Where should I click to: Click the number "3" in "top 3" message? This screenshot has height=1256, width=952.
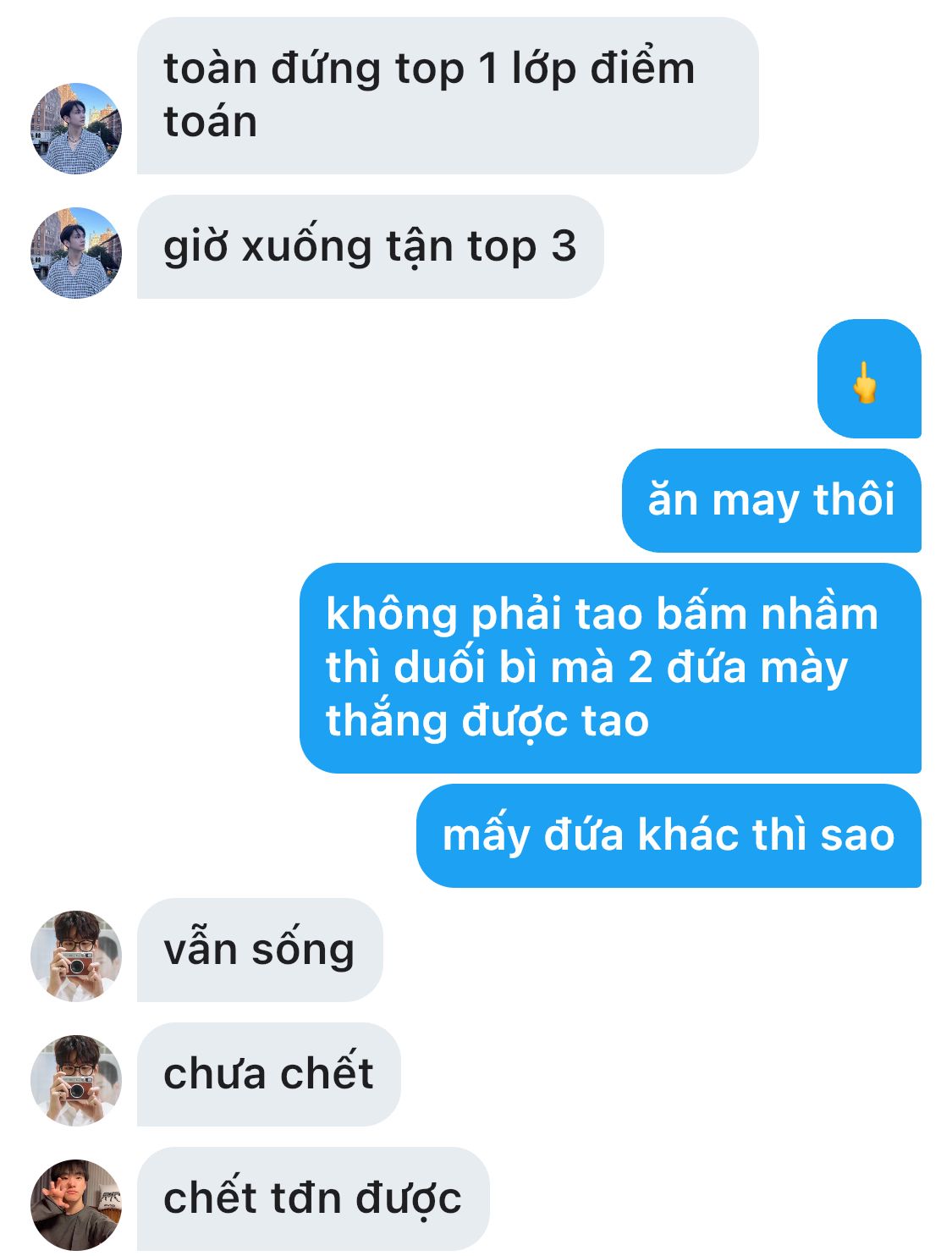click(564, 246)
